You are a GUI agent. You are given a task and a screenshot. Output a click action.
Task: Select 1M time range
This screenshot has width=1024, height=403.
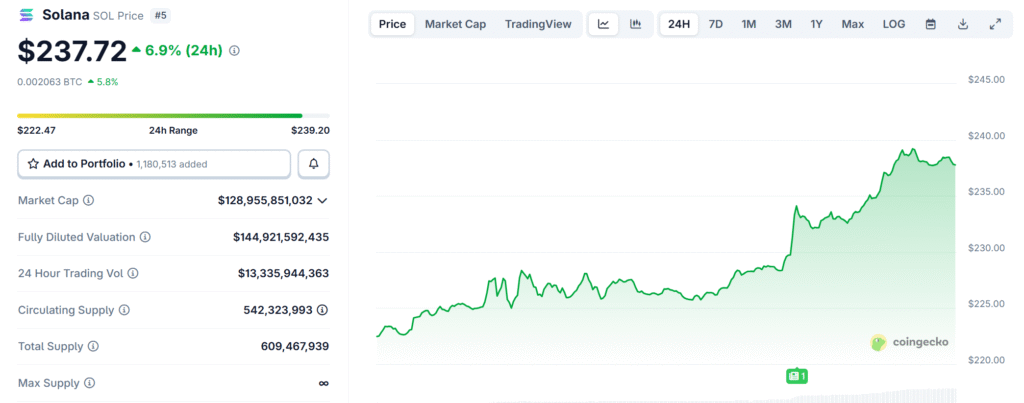pos(748,24)
